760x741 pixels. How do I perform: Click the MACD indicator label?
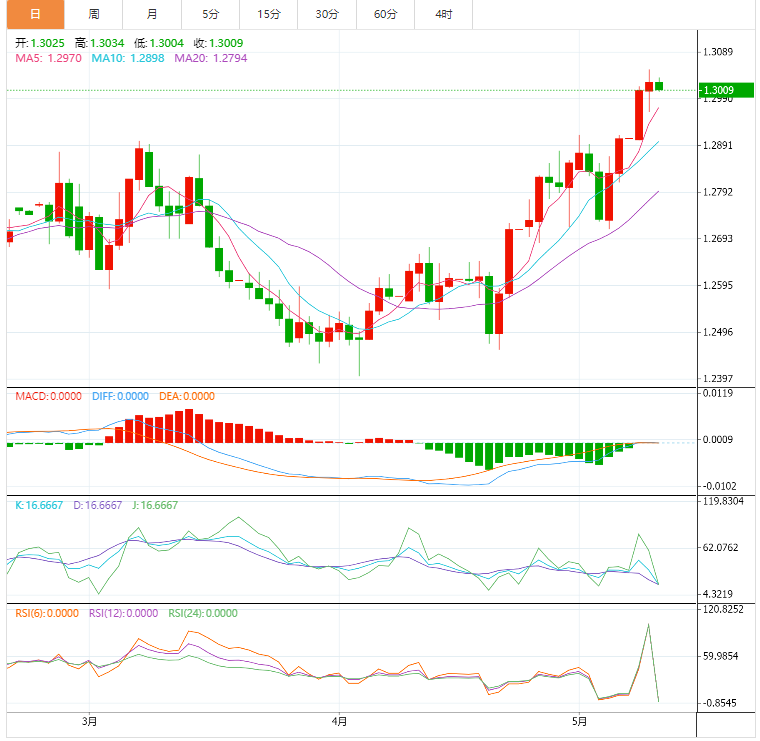(x=49, y=397)
